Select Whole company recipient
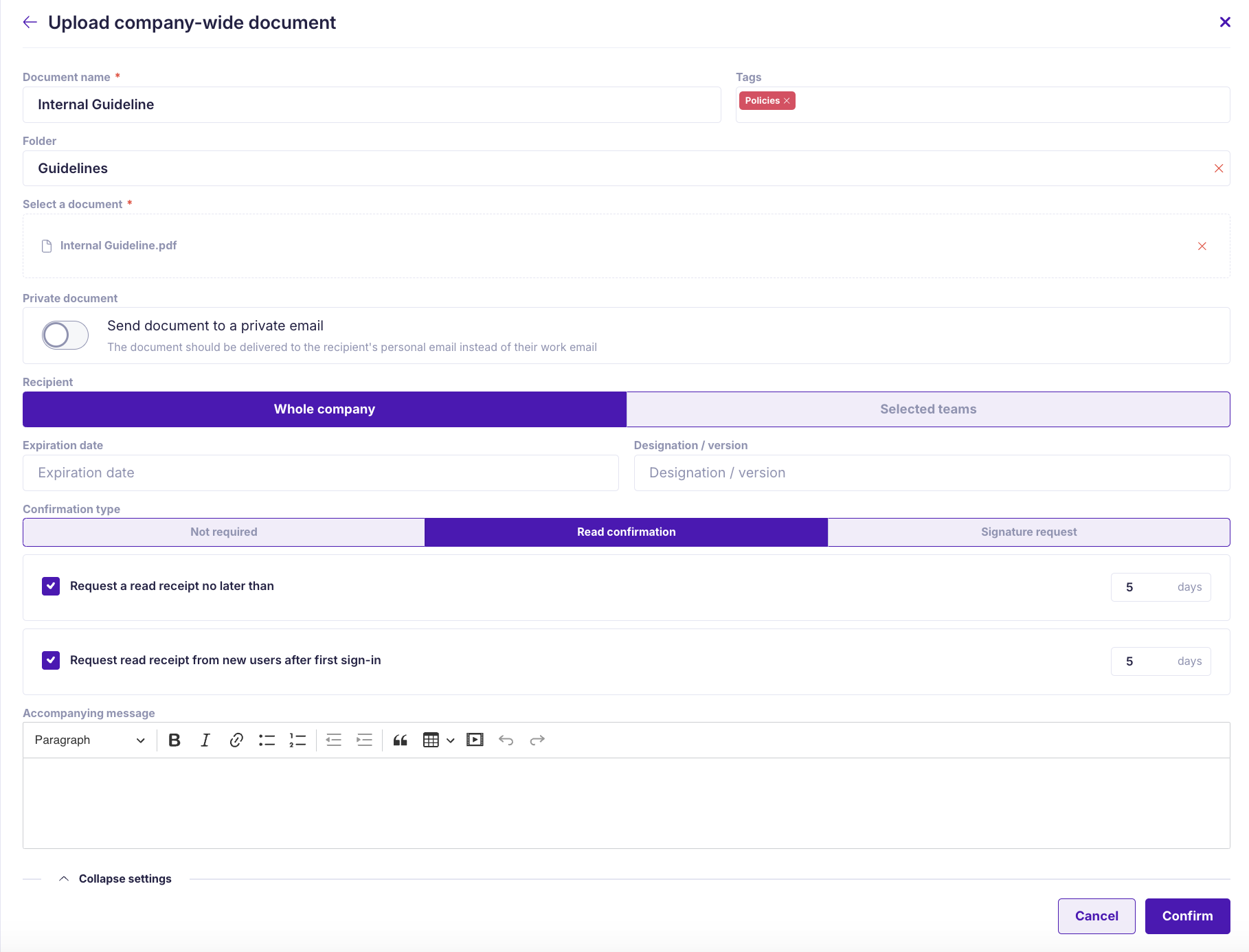Viewport: 1249px width, 952px height. pyautogui.click(x=324, y=409)
